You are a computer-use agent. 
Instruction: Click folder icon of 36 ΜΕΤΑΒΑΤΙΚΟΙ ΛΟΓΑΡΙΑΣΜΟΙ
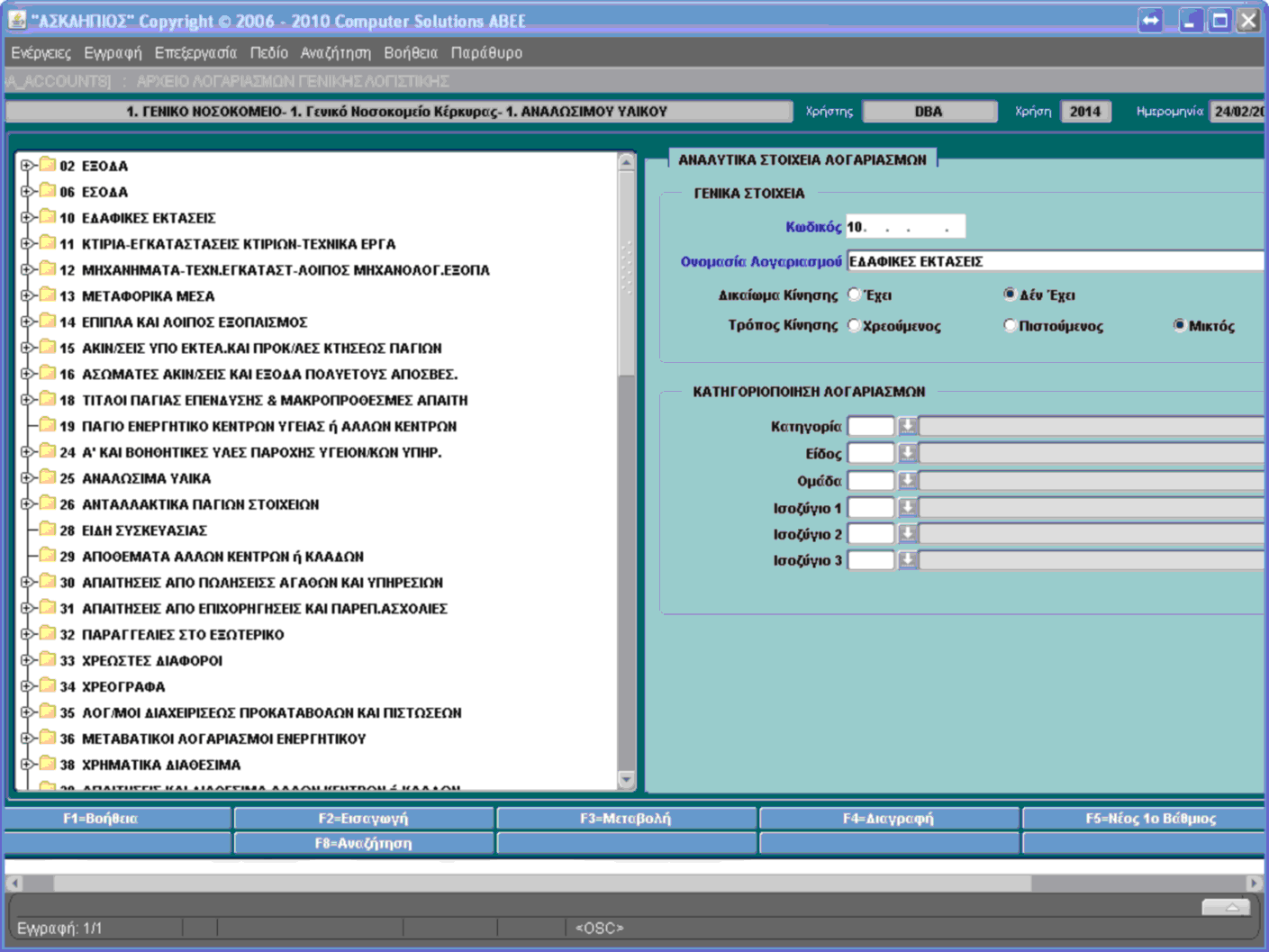48,738
